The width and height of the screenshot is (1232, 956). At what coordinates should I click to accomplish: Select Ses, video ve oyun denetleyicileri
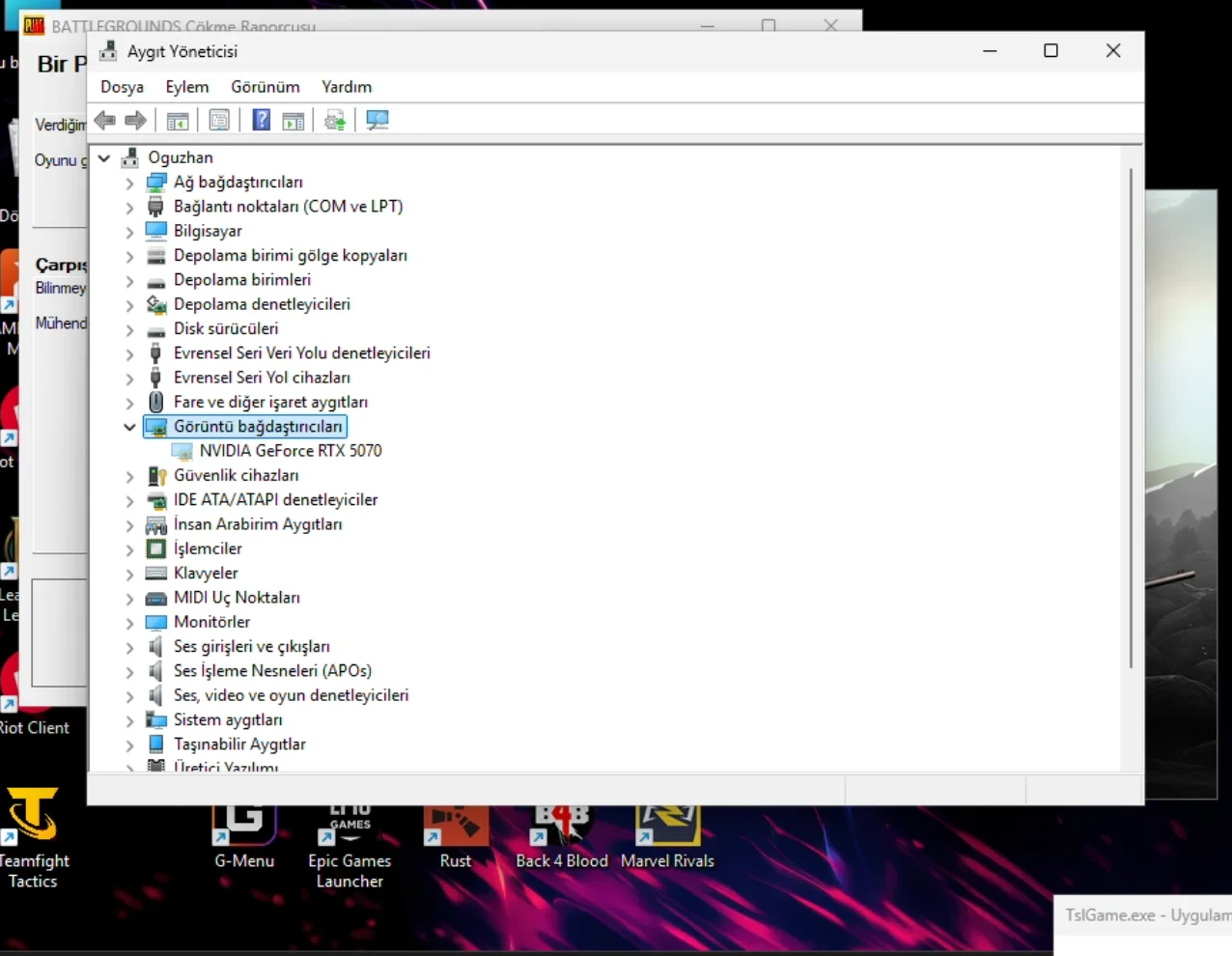point(291,695)
